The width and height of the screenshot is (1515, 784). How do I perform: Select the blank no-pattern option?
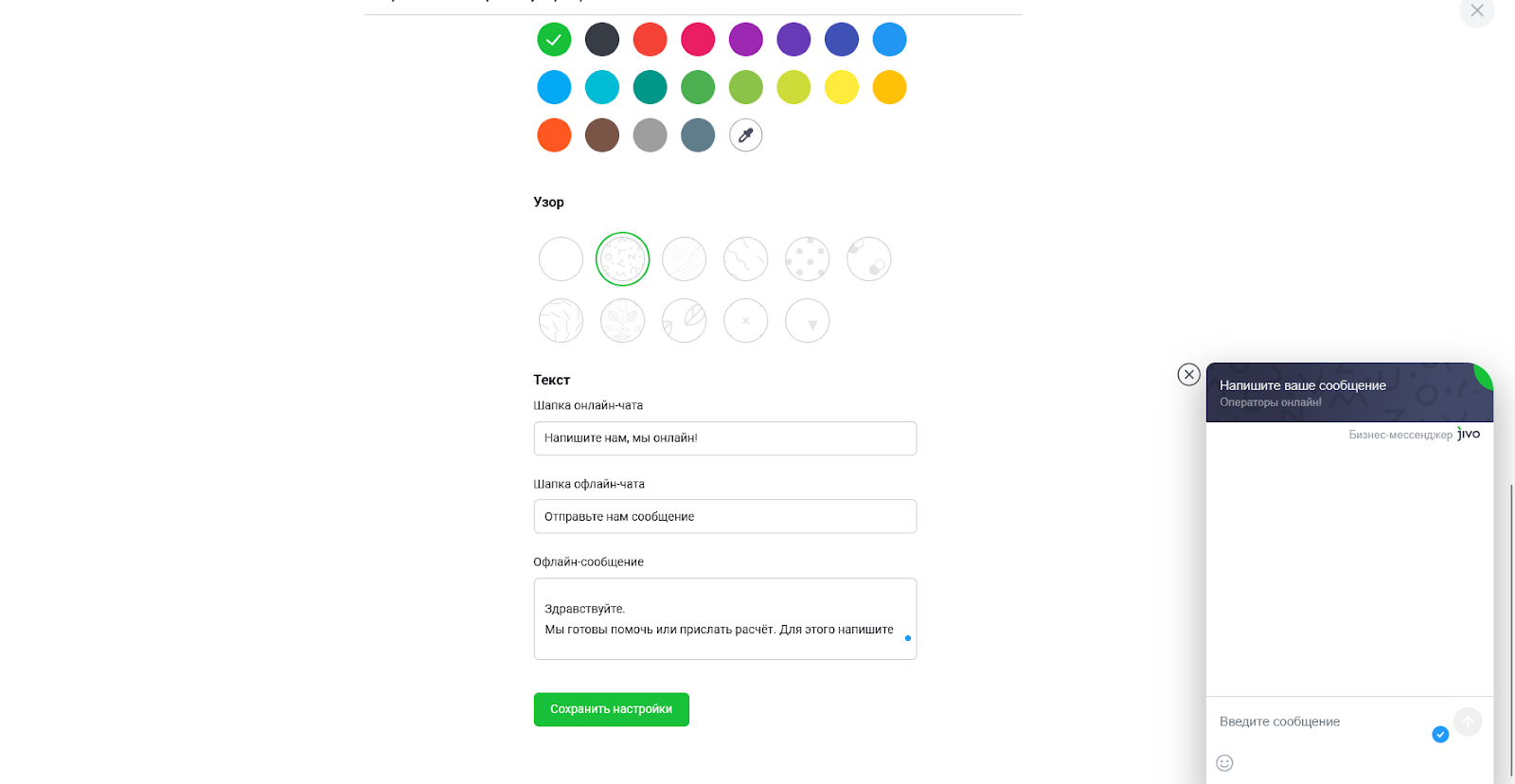coord(561,259)
